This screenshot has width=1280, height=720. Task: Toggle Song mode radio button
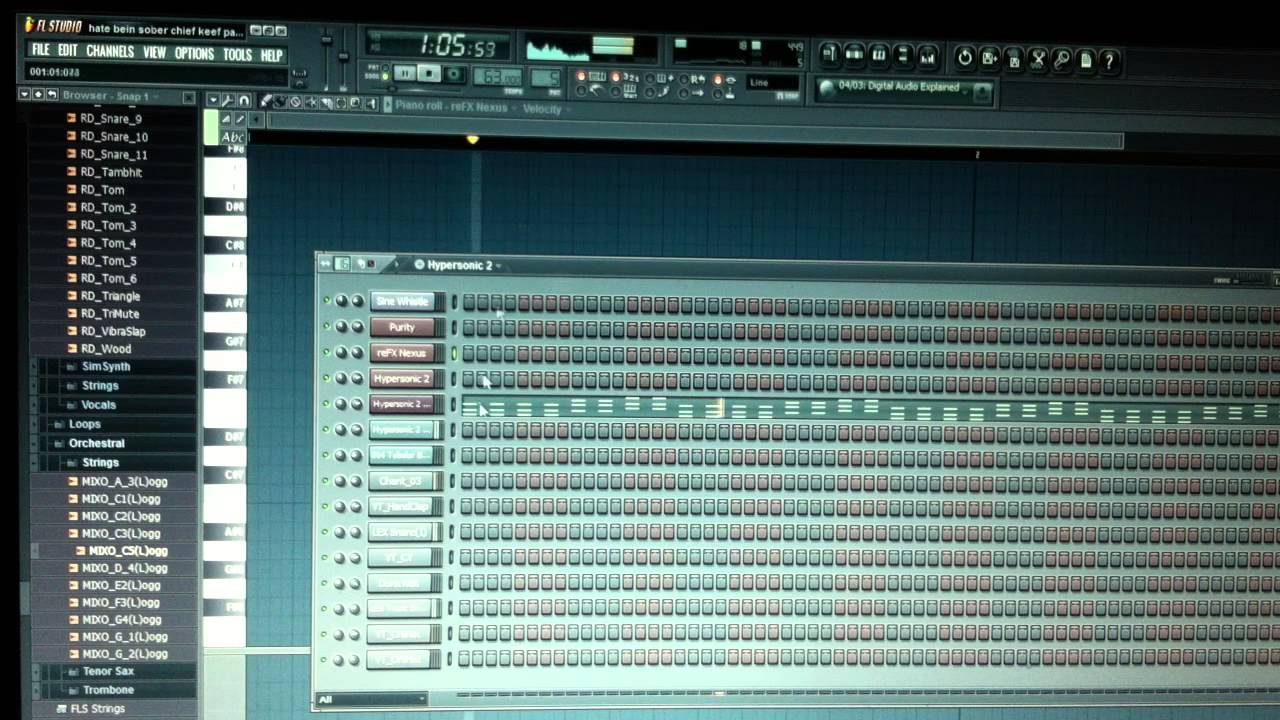tap(385, 77)
